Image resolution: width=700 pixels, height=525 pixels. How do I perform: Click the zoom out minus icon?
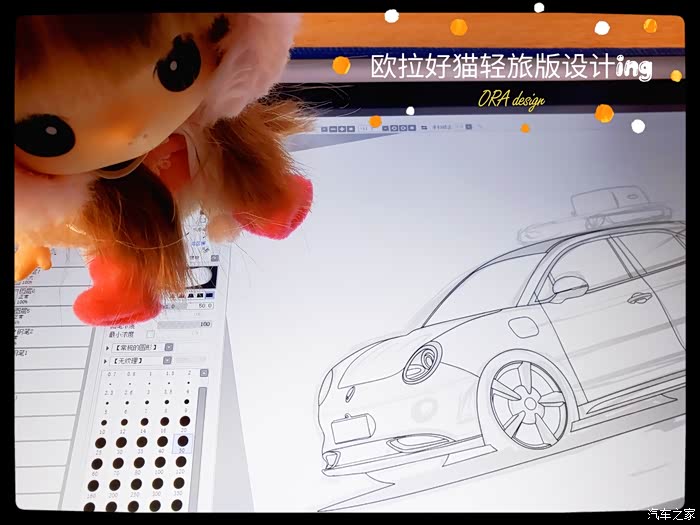click(x=333, y=129)
